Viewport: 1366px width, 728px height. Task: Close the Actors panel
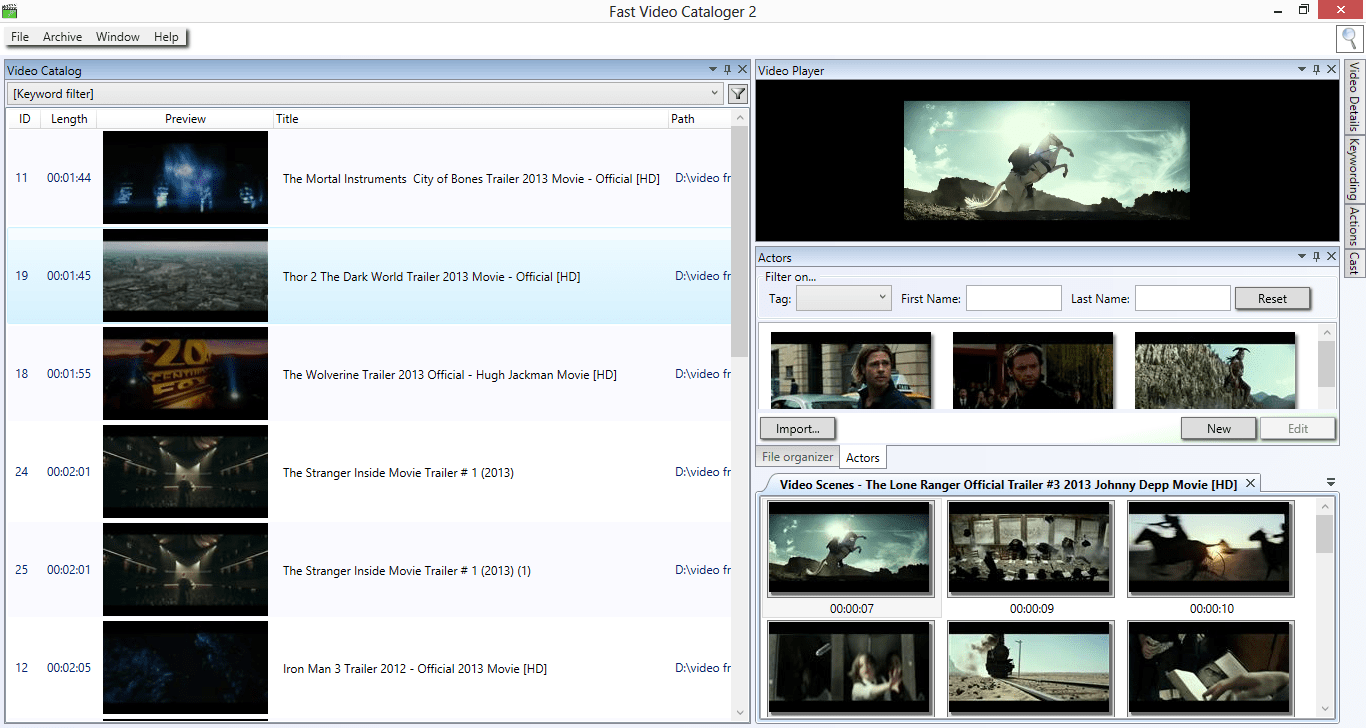click(x=1331, y=257)
